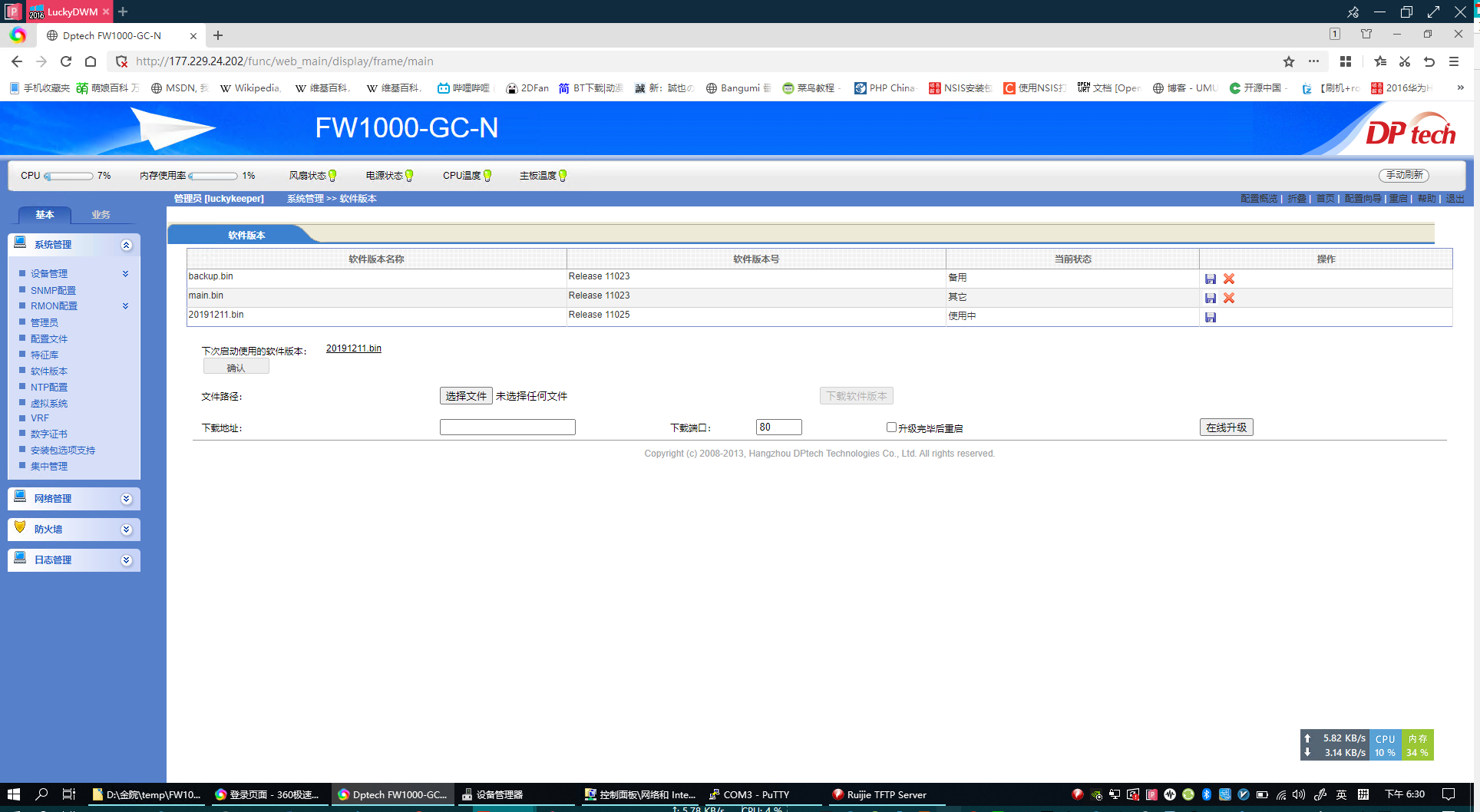
Task: Click the save icon for 20191211.bin
Action: point(1211,317)
